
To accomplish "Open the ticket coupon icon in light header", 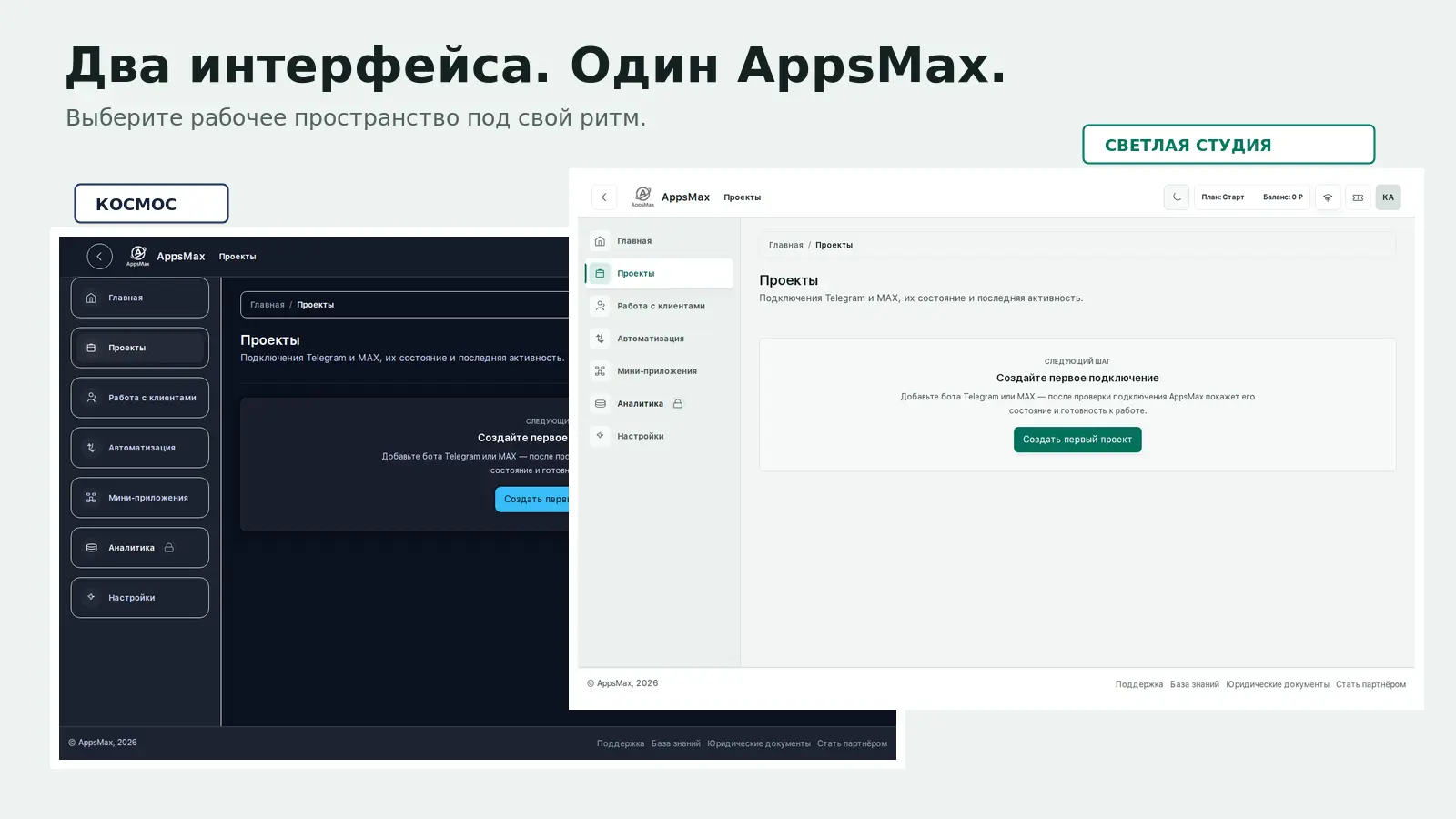I will click(x=1358, y=197).
